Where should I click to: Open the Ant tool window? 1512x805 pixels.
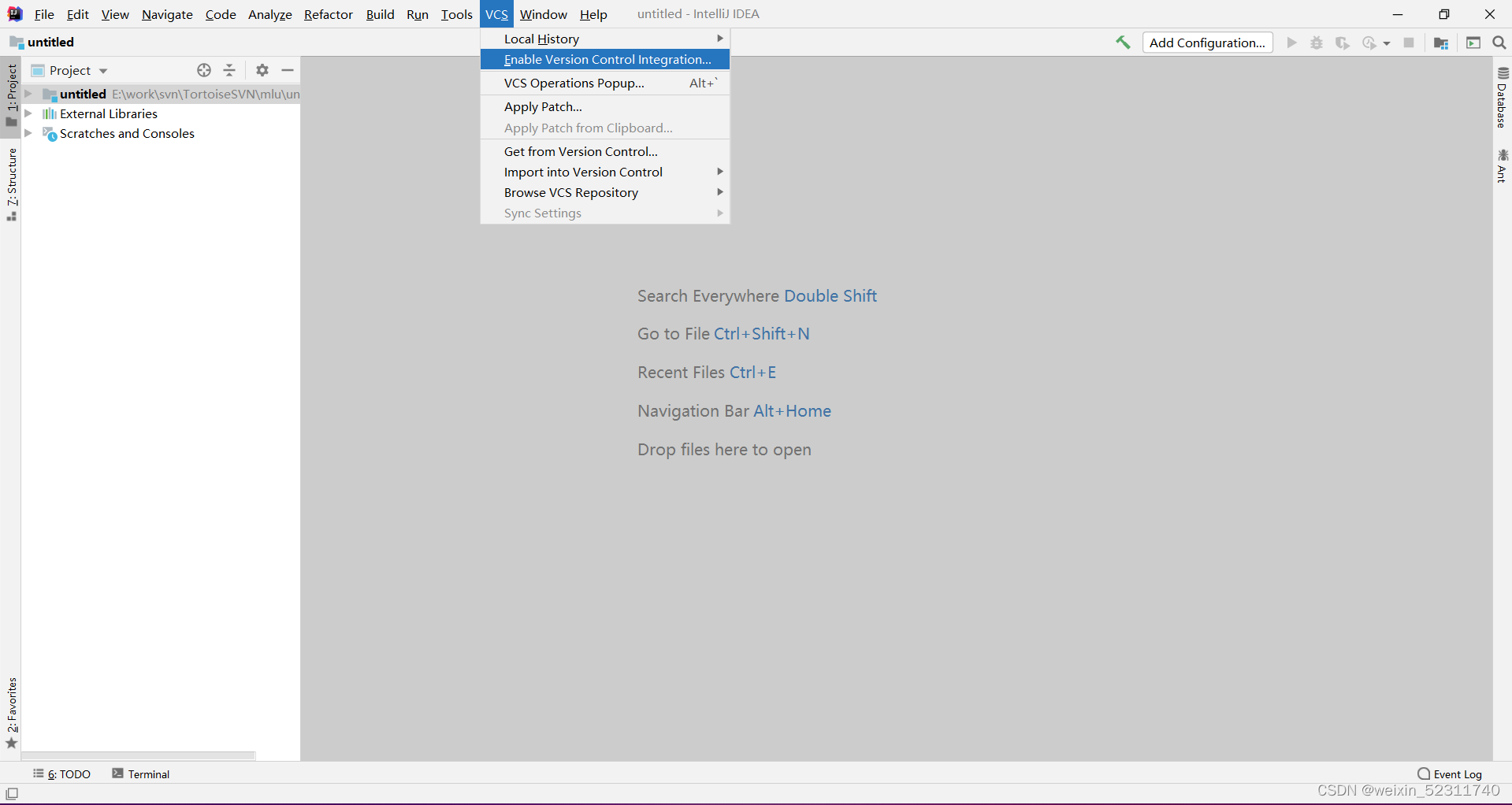pos(1503,165)
